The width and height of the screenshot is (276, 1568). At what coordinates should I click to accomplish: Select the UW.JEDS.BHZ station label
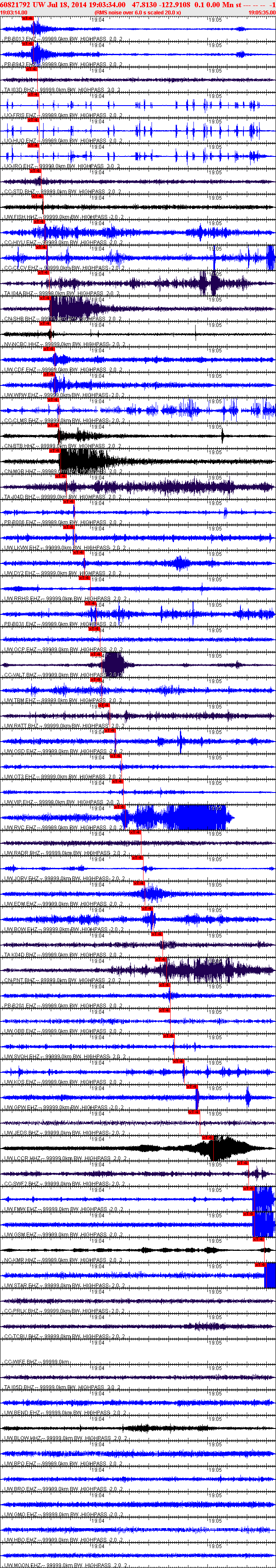[64, 1134]
